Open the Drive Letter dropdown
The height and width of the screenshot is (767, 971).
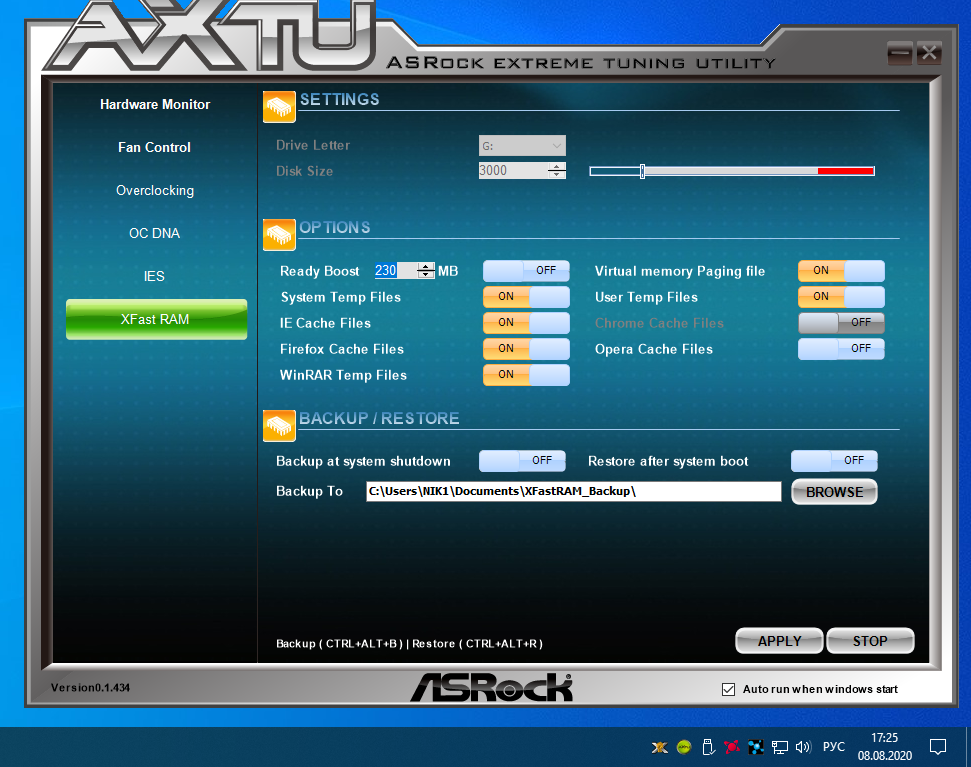click(x=522, y=145)
